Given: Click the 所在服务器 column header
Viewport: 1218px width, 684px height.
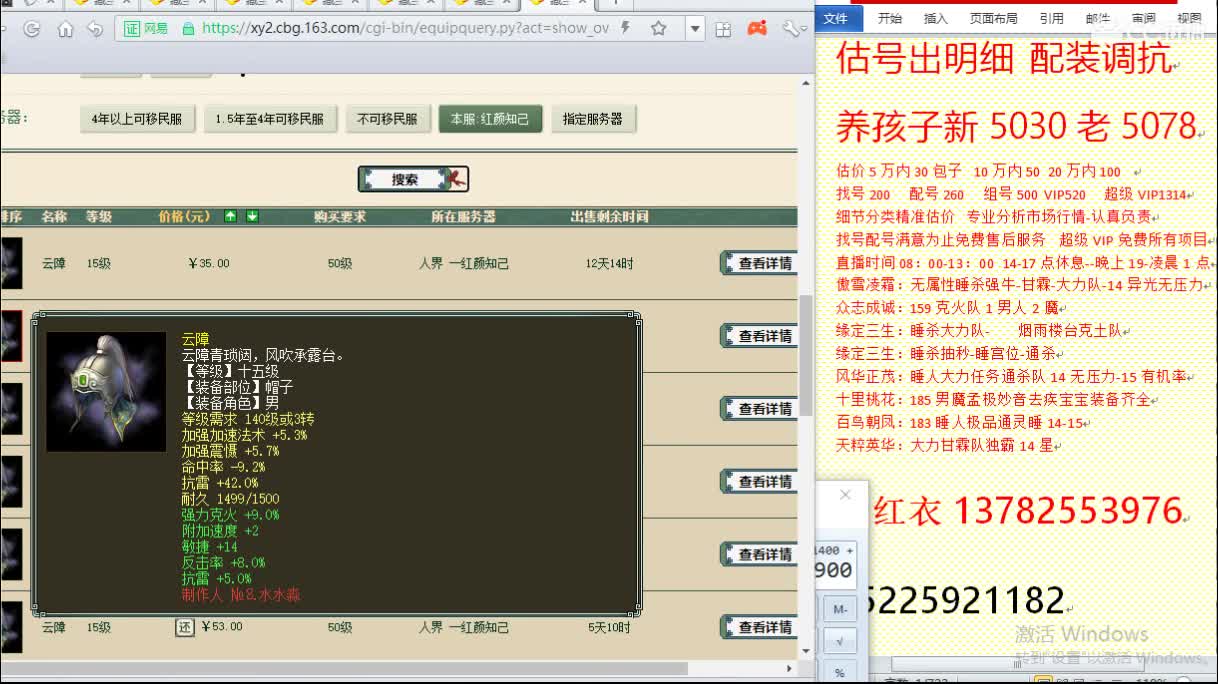Looking at the screenshot, I should coord(463,216).
